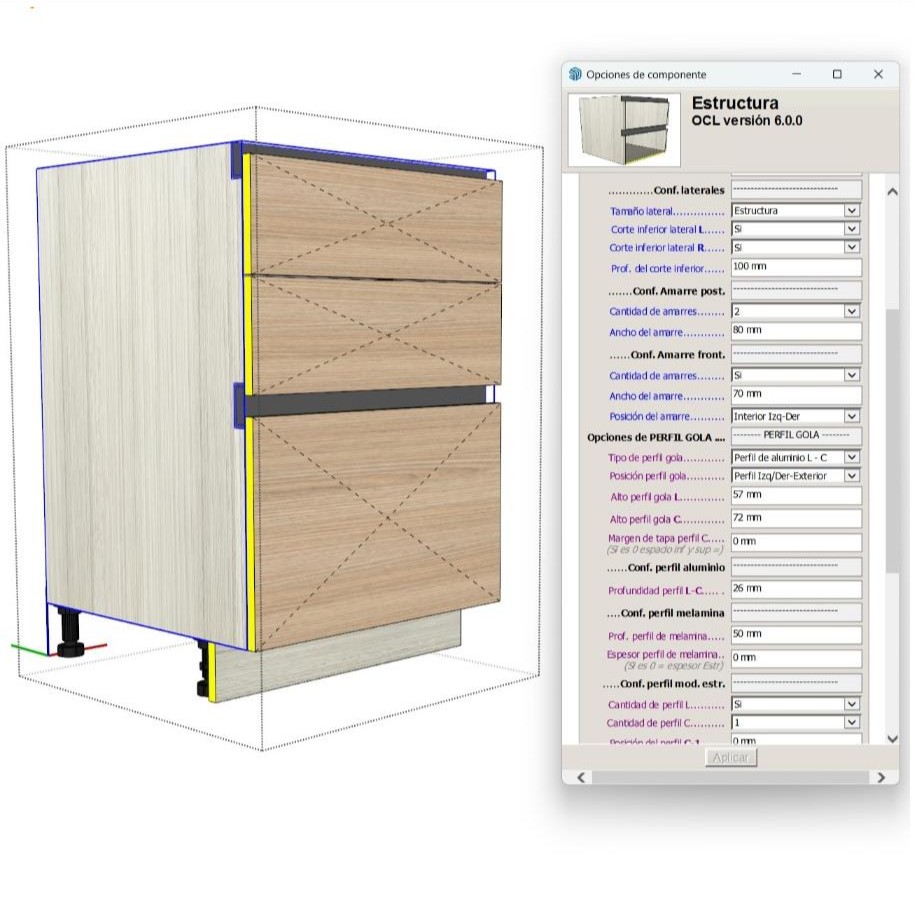Open the Posición del amarre dropdown

tap(850, 416)
